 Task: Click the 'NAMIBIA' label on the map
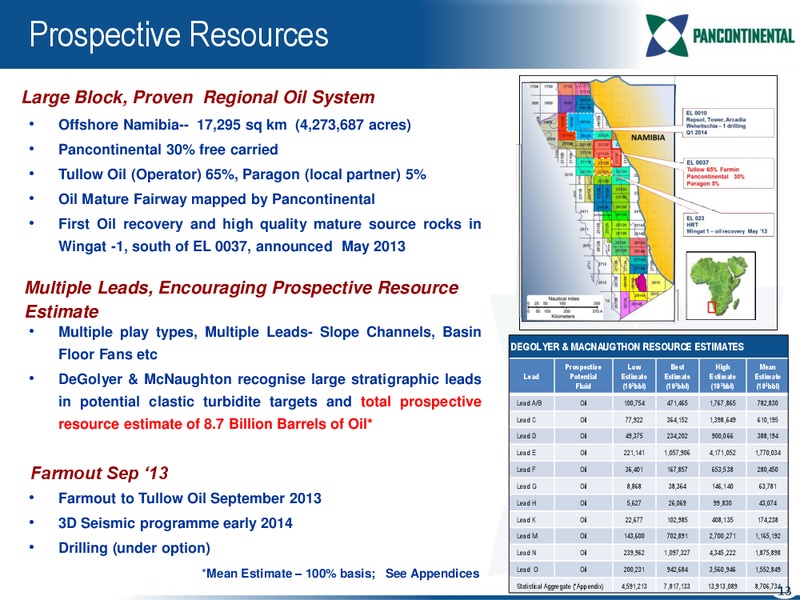pos(648,138)
